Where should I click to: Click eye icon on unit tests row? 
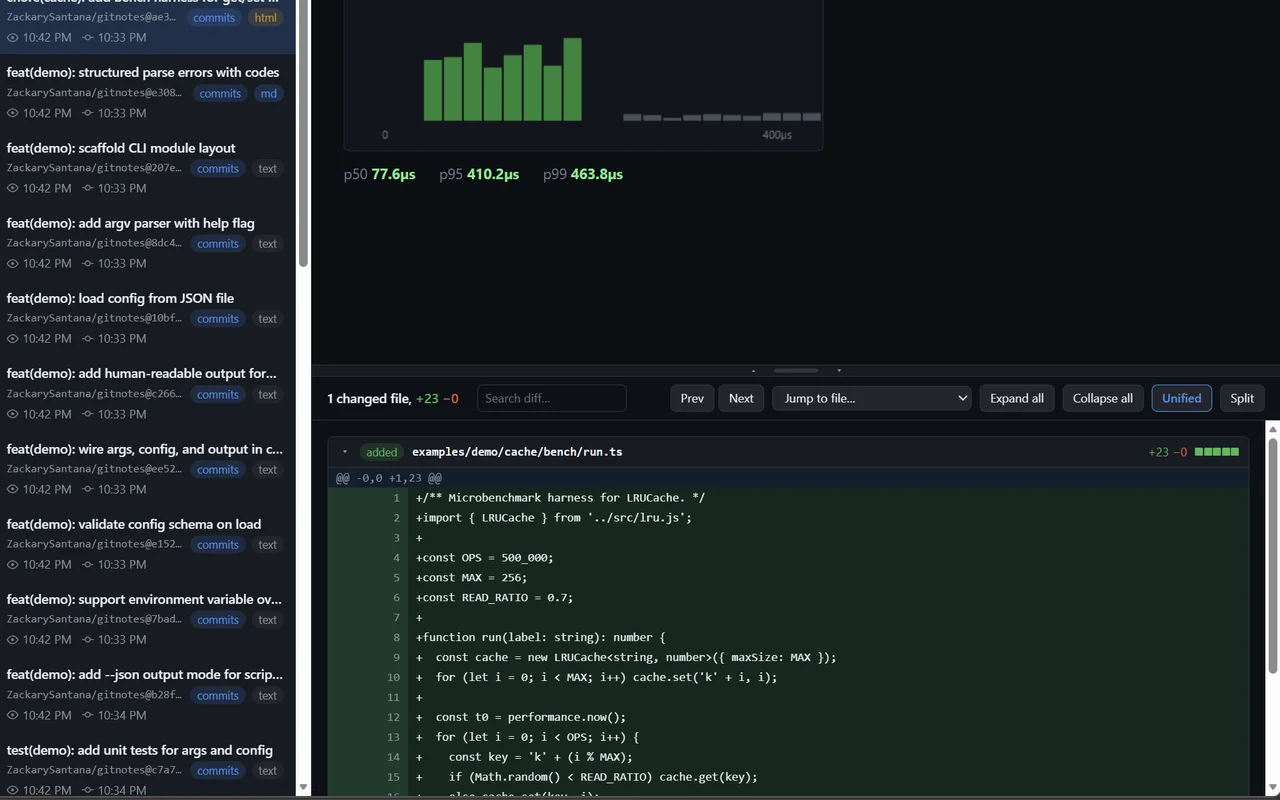tap(13, 790)
